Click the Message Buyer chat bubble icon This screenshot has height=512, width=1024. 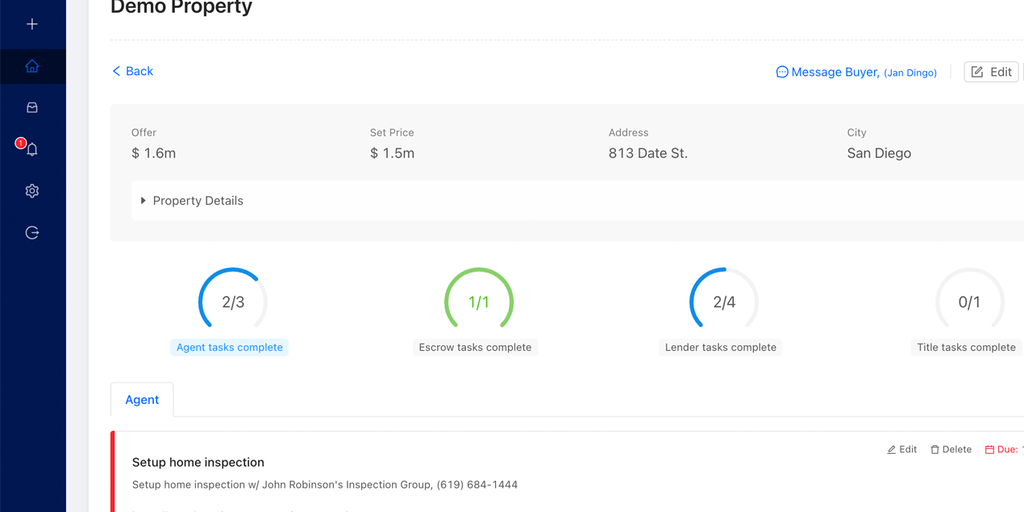point(782,72)
